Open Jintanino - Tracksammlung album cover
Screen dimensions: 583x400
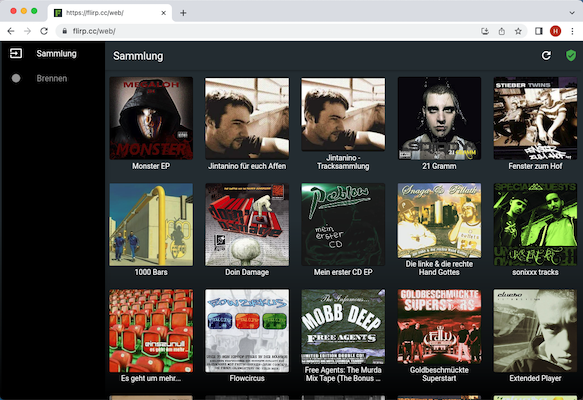tap(343, 114)
